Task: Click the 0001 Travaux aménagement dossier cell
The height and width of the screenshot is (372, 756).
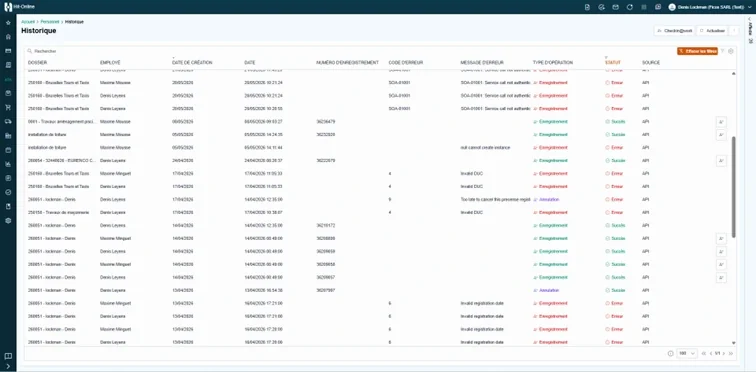Action: (x=62, y=121)
